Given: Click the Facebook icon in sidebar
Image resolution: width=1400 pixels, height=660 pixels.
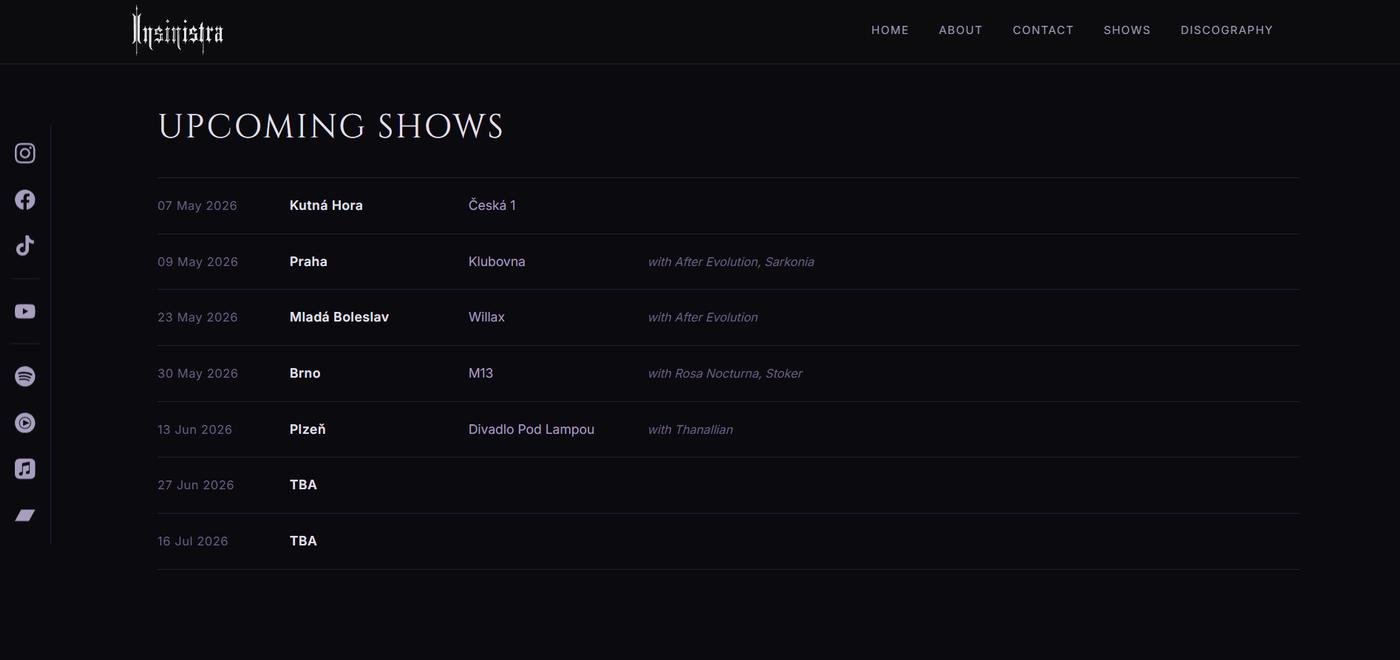Looking at the screenshot, I should coord(25,200).
